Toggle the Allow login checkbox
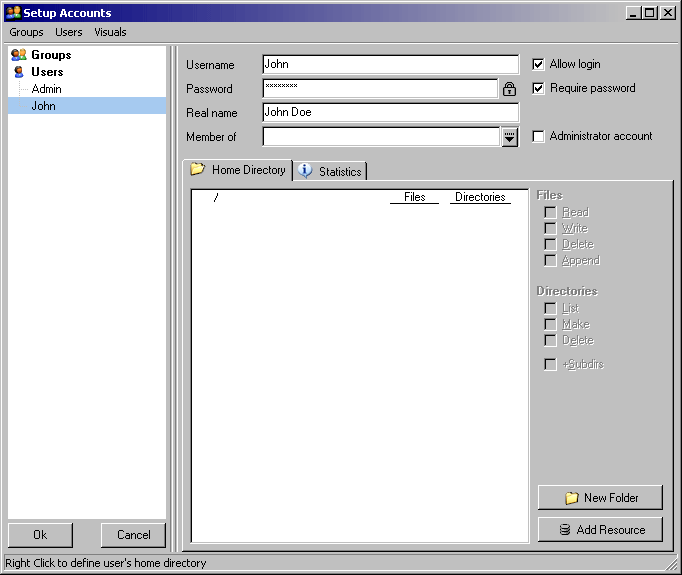Viewport: 682px width, 575px height. (x=538, y=64)
